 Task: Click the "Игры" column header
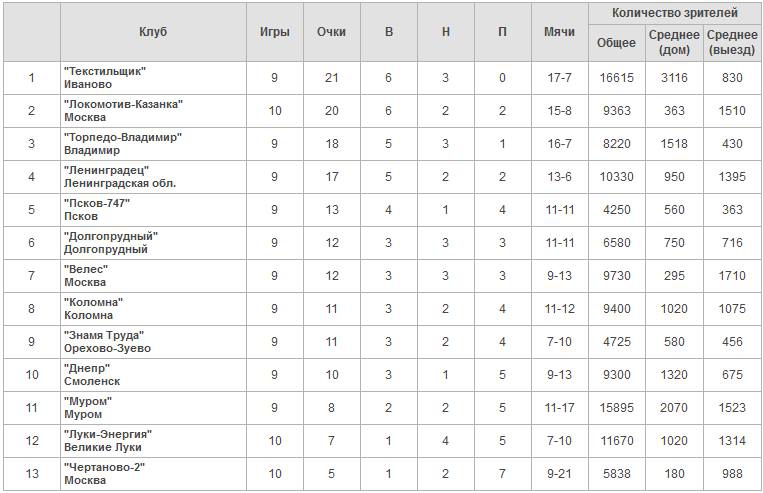[275, 32]
